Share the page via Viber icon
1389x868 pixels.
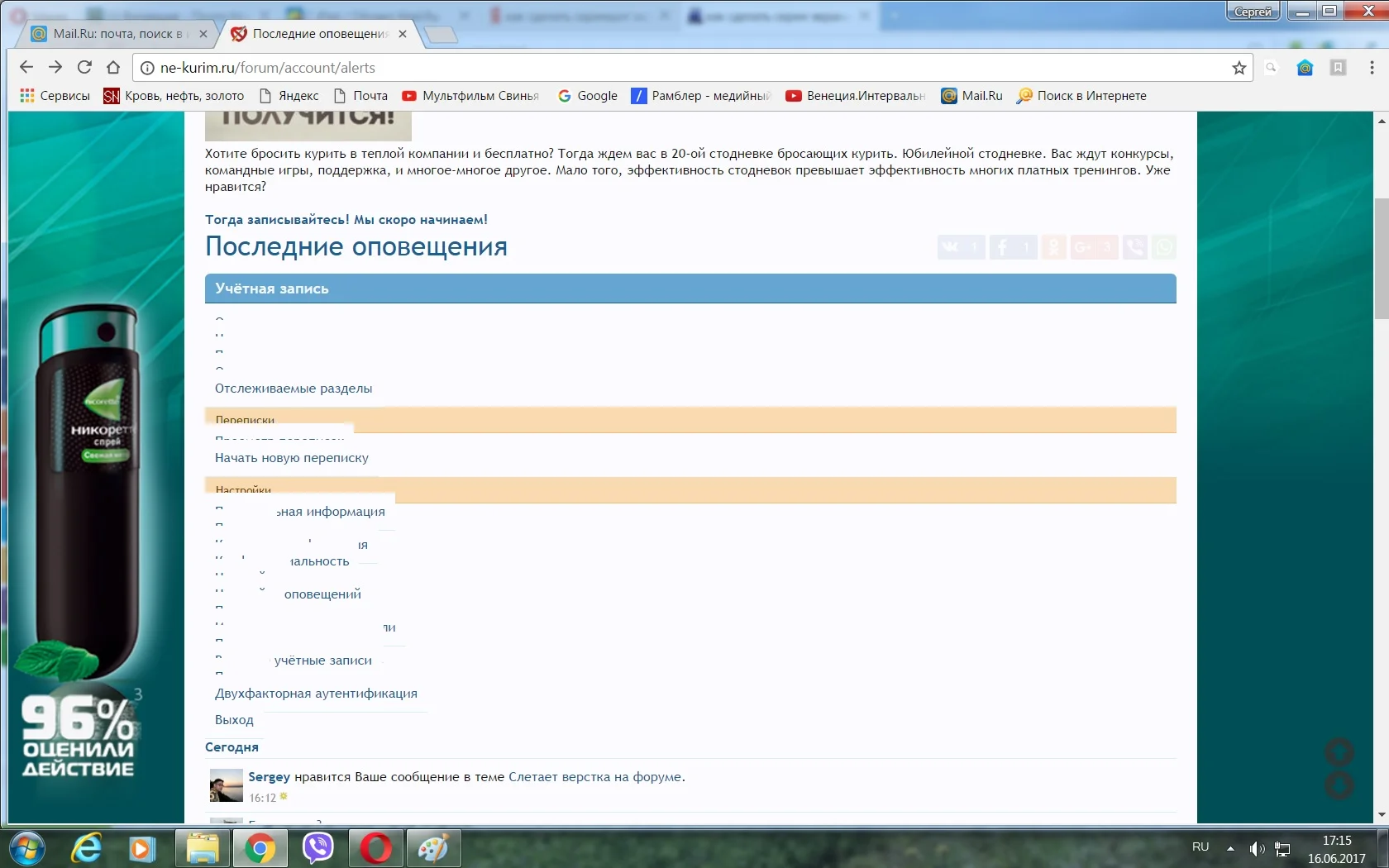tap(1134, 247)
